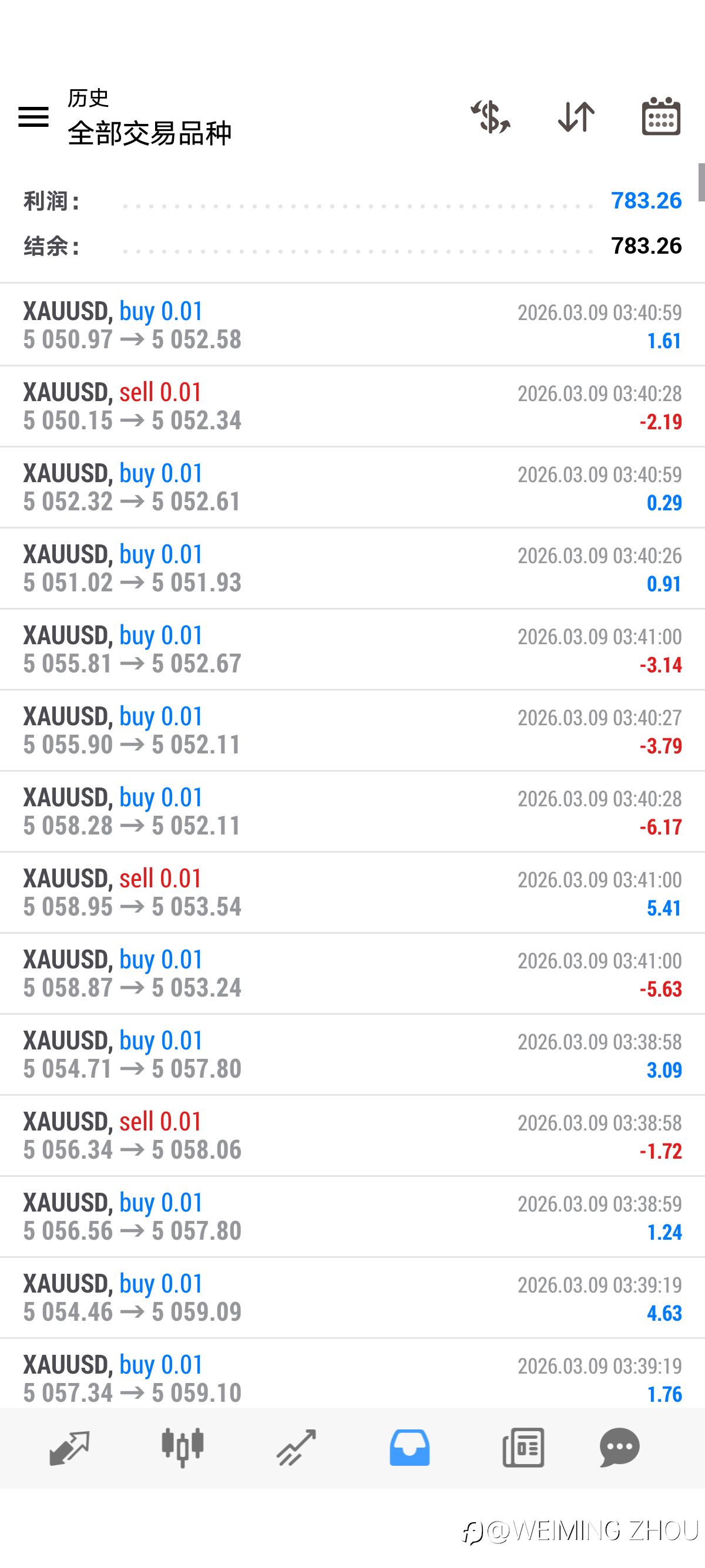
Task: Tap the 利润 profit total 783.26
Action: click(x=646, y=200)
